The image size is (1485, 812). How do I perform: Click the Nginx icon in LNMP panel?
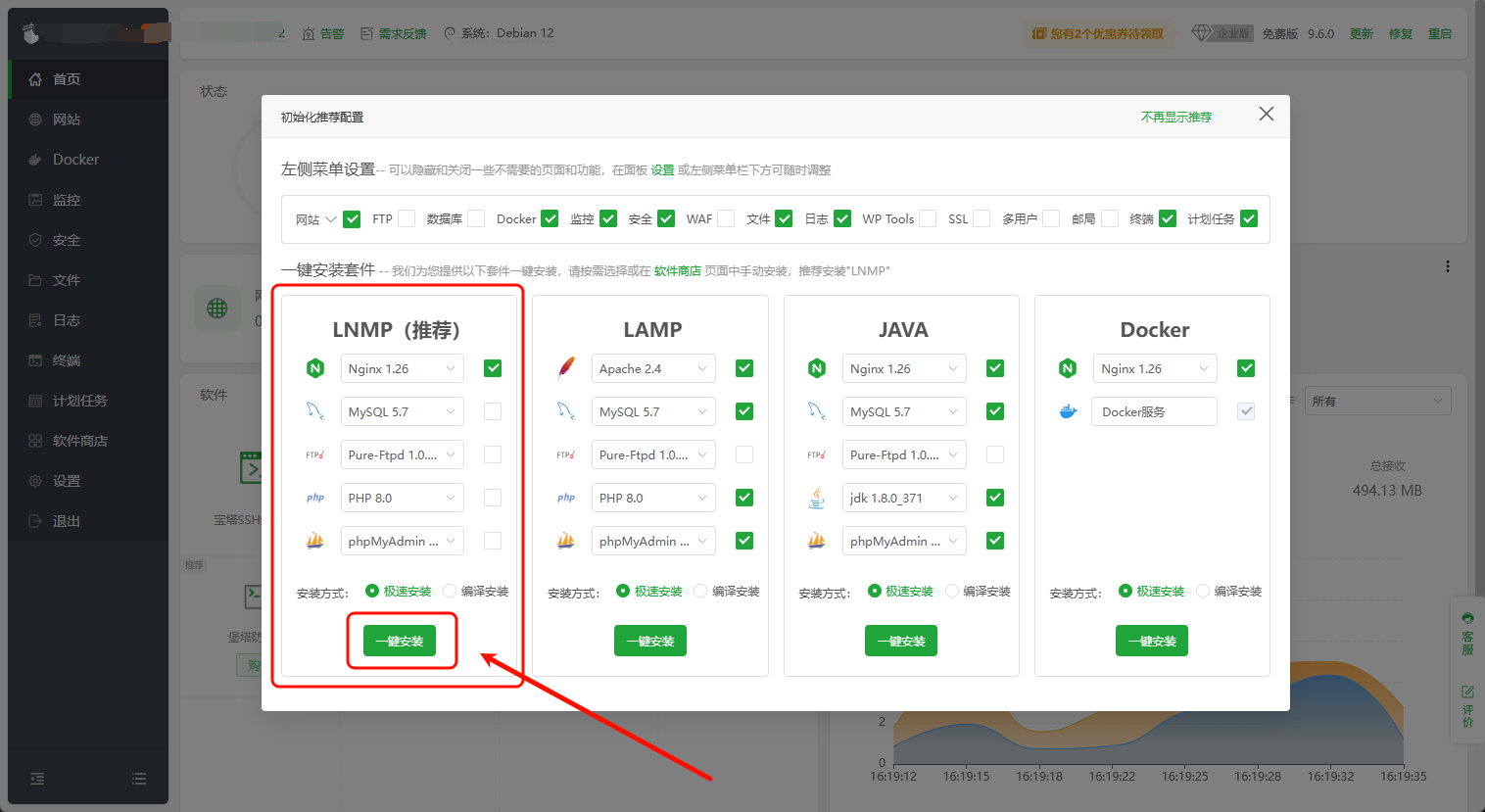point(315,368)
